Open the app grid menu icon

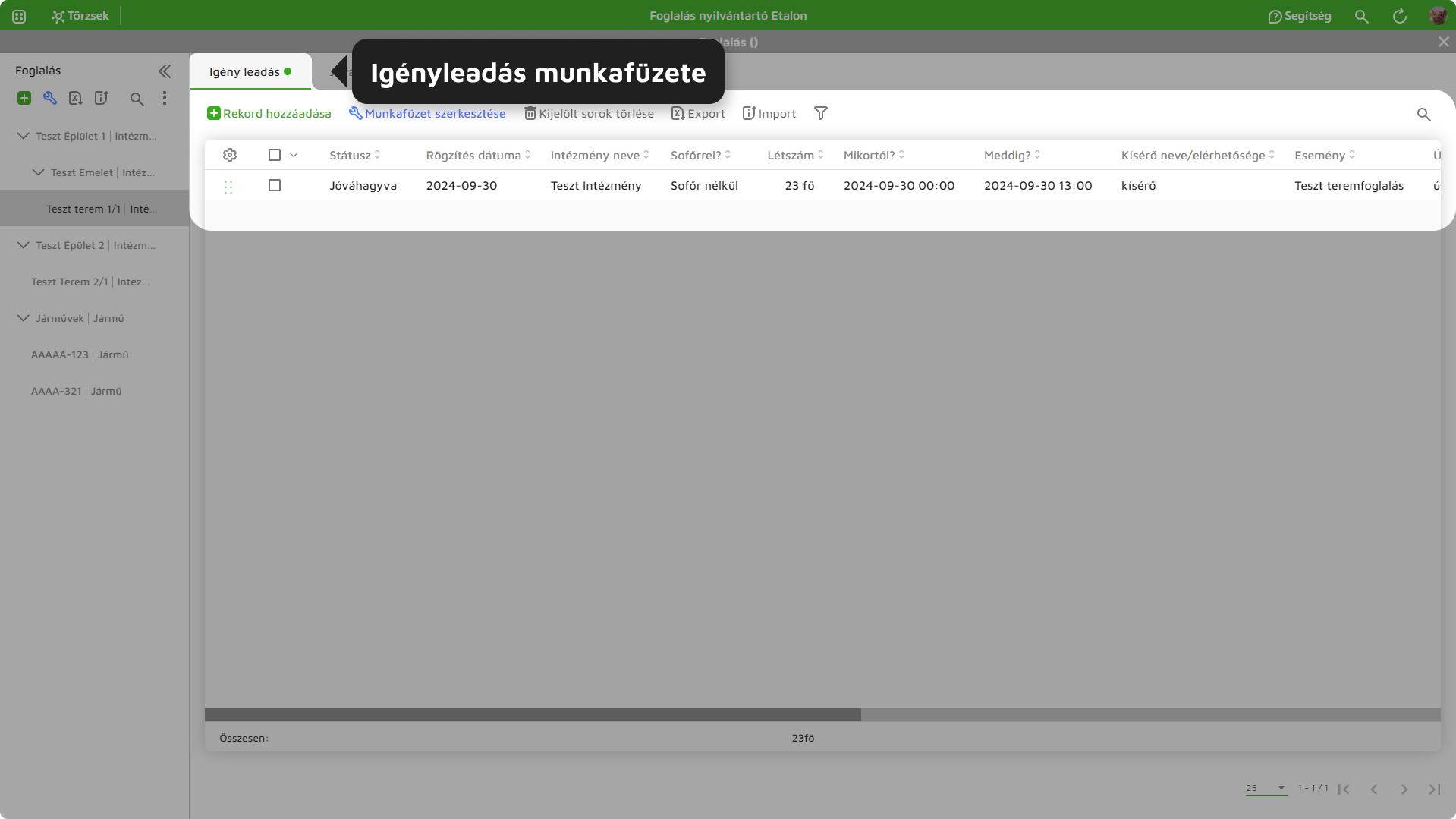19,16
